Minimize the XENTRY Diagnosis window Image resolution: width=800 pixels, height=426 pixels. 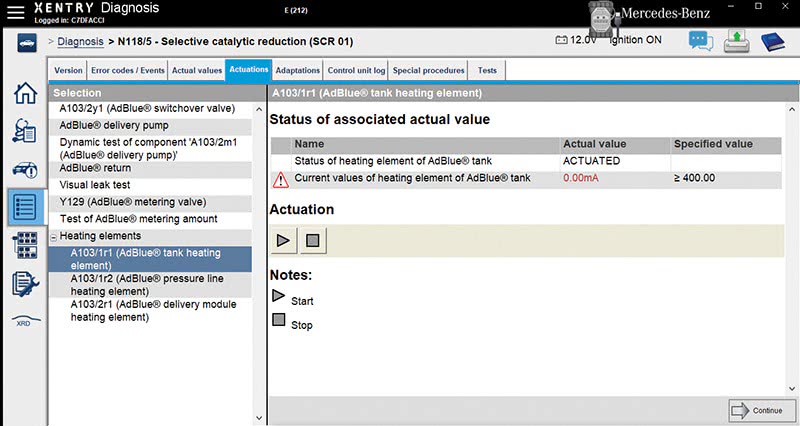point(731,6)
